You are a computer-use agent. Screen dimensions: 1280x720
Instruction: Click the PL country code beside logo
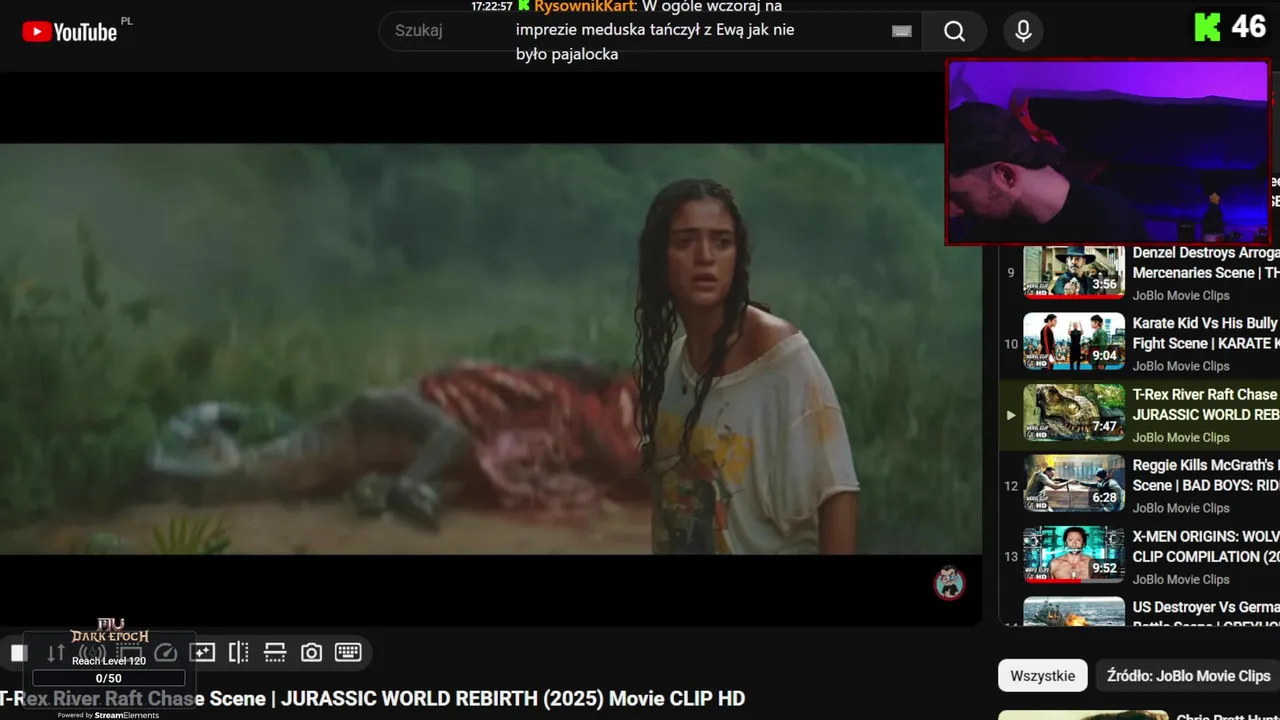(x=126, y=20)
